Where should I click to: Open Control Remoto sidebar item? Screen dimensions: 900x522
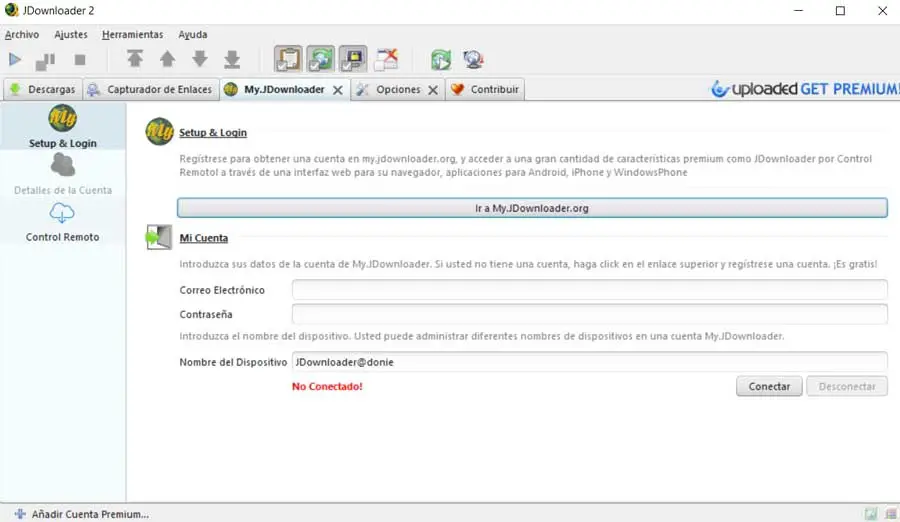[x=63, y=222]
